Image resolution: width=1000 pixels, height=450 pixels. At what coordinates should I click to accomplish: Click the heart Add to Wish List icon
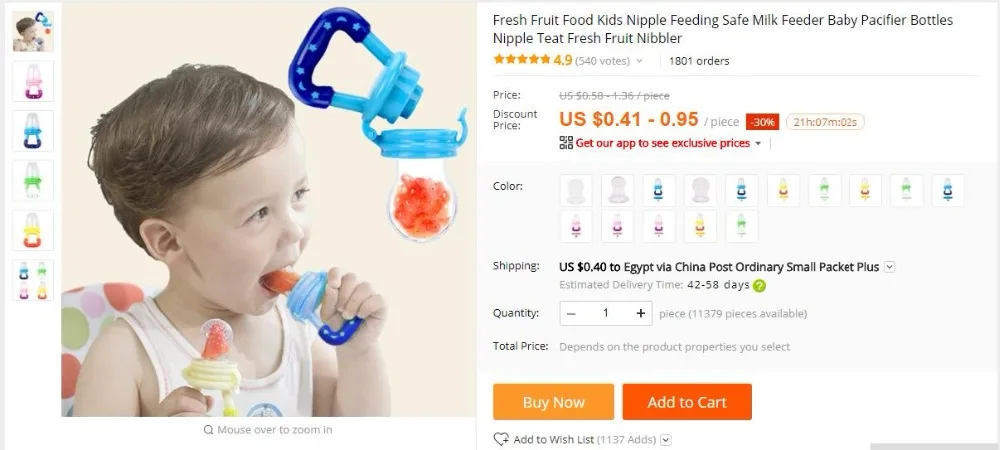tap(501, 439)
